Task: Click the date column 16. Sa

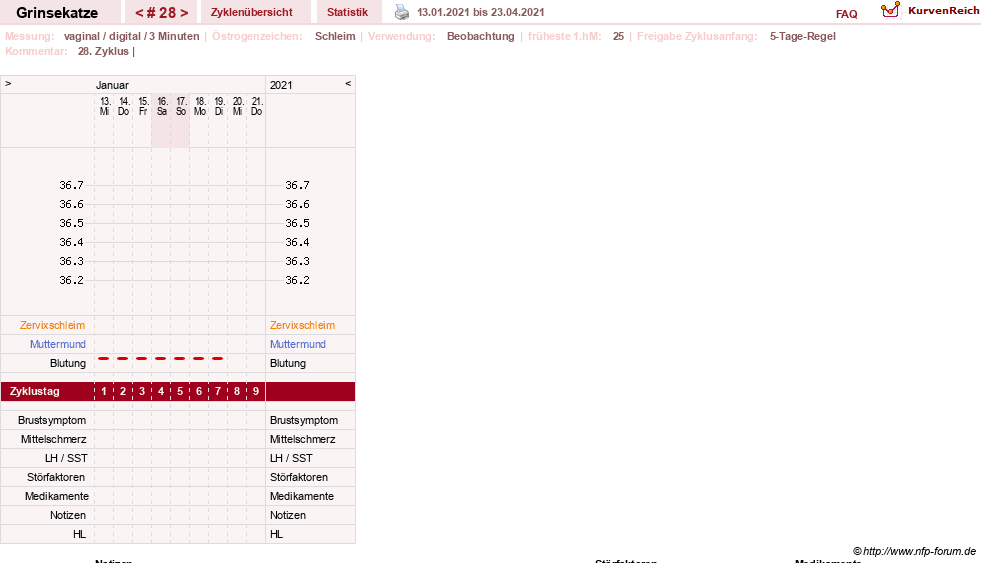Action: (x=162, y=106)
